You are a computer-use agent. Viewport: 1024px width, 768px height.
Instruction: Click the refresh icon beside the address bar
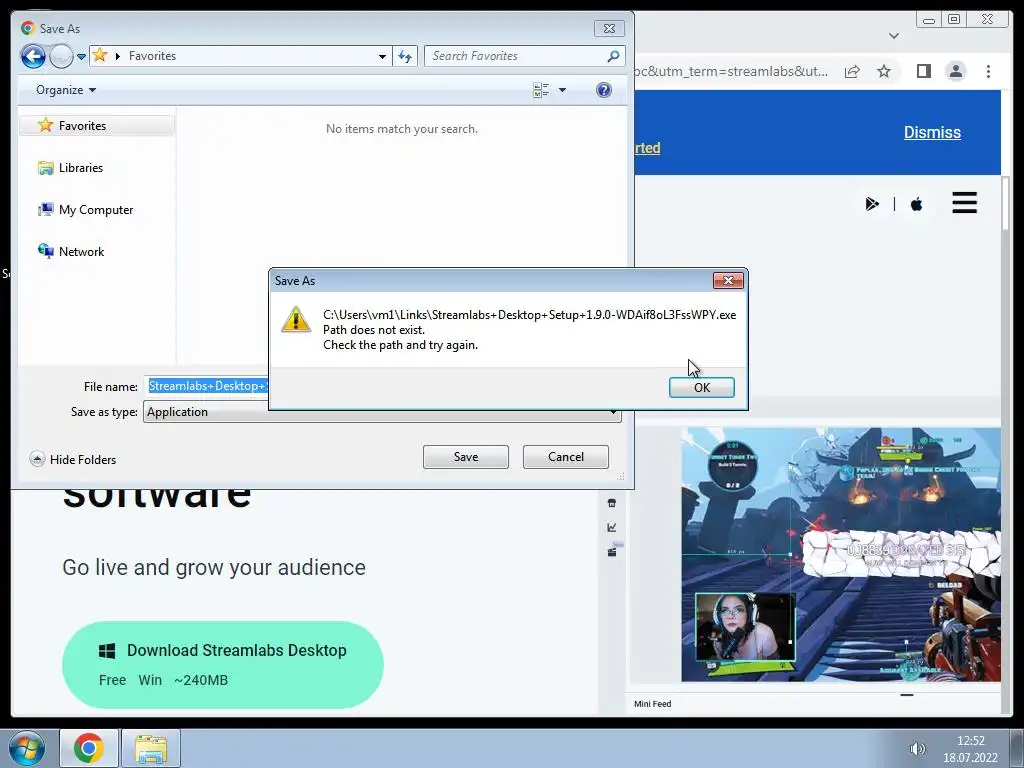point(405,56)
